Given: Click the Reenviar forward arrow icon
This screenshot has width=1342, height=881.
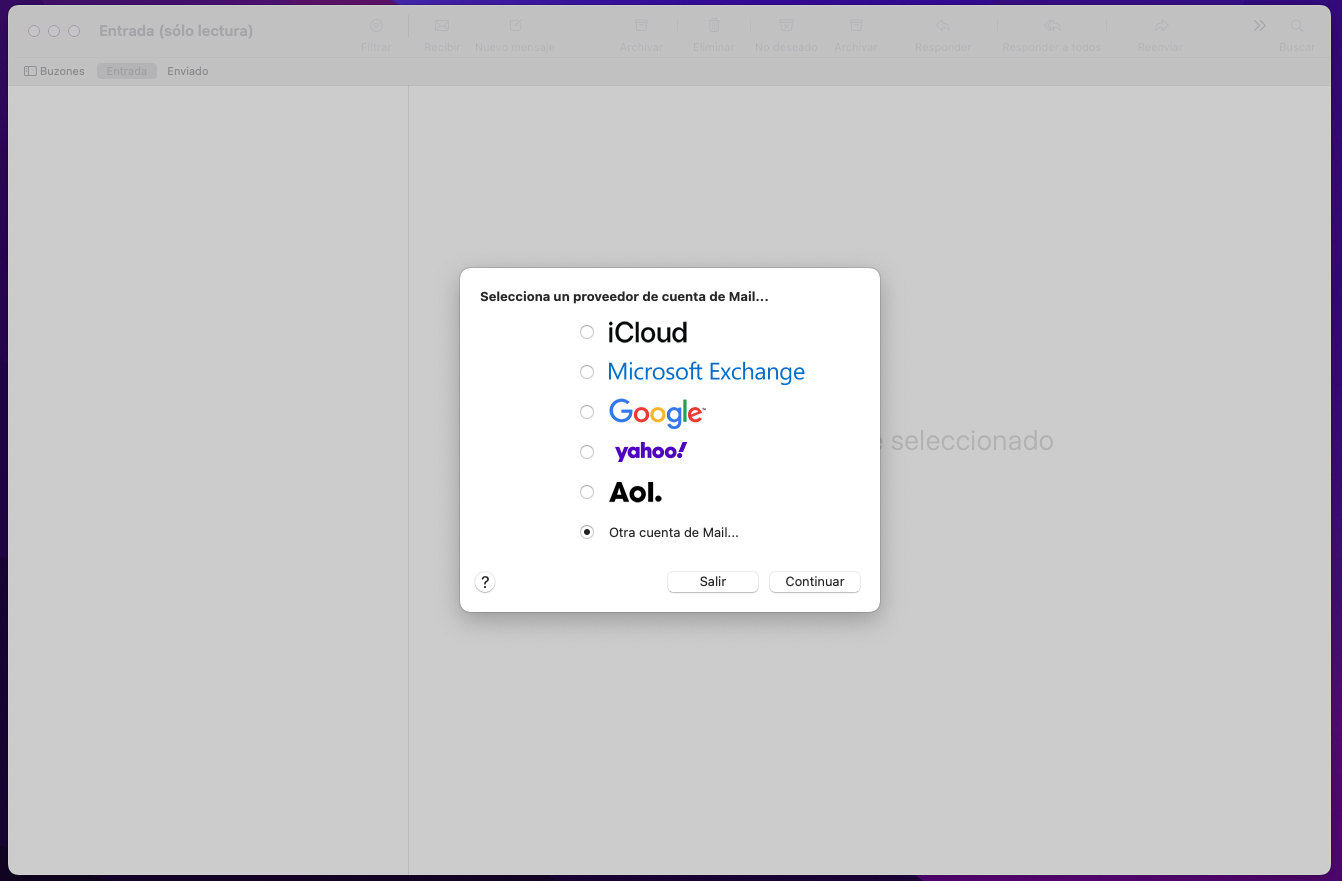Looking at the screenshot, I should [1161, 26].
